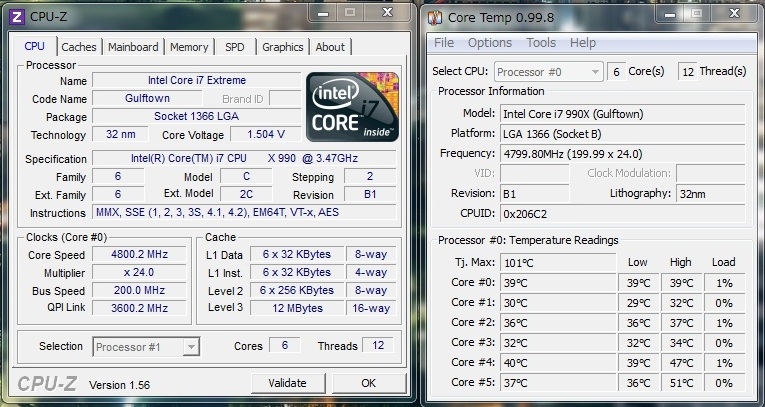This screenshot has width=765, height=407.
Task: Click the Model field Intel Core i7 990X (Gulftown)
Action: 623,114
